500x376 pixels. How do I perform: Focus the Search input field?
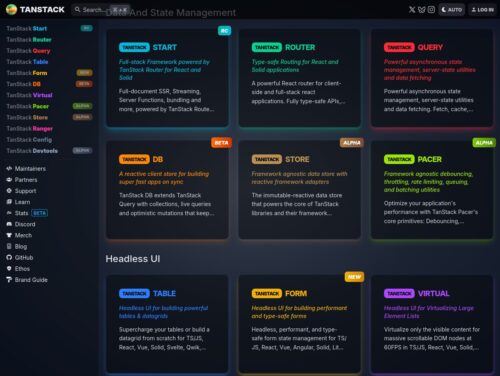(x=100, y=10)
